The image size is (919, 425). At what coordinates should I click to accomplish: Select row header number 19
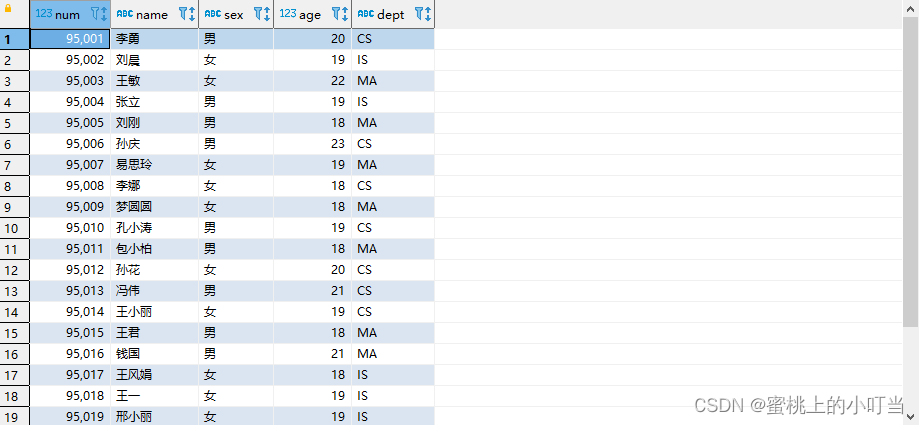[15, 417]
